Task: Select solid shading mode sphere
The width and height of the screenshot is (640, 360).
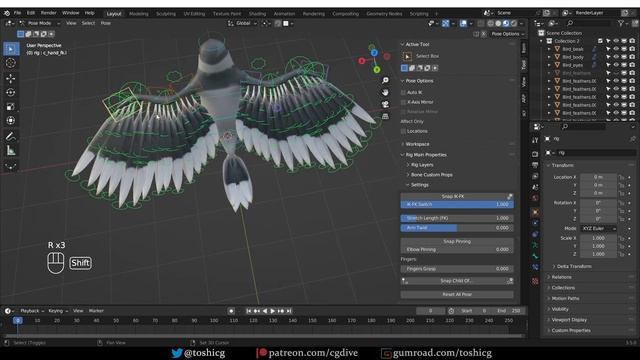Action: click(498, 23)
